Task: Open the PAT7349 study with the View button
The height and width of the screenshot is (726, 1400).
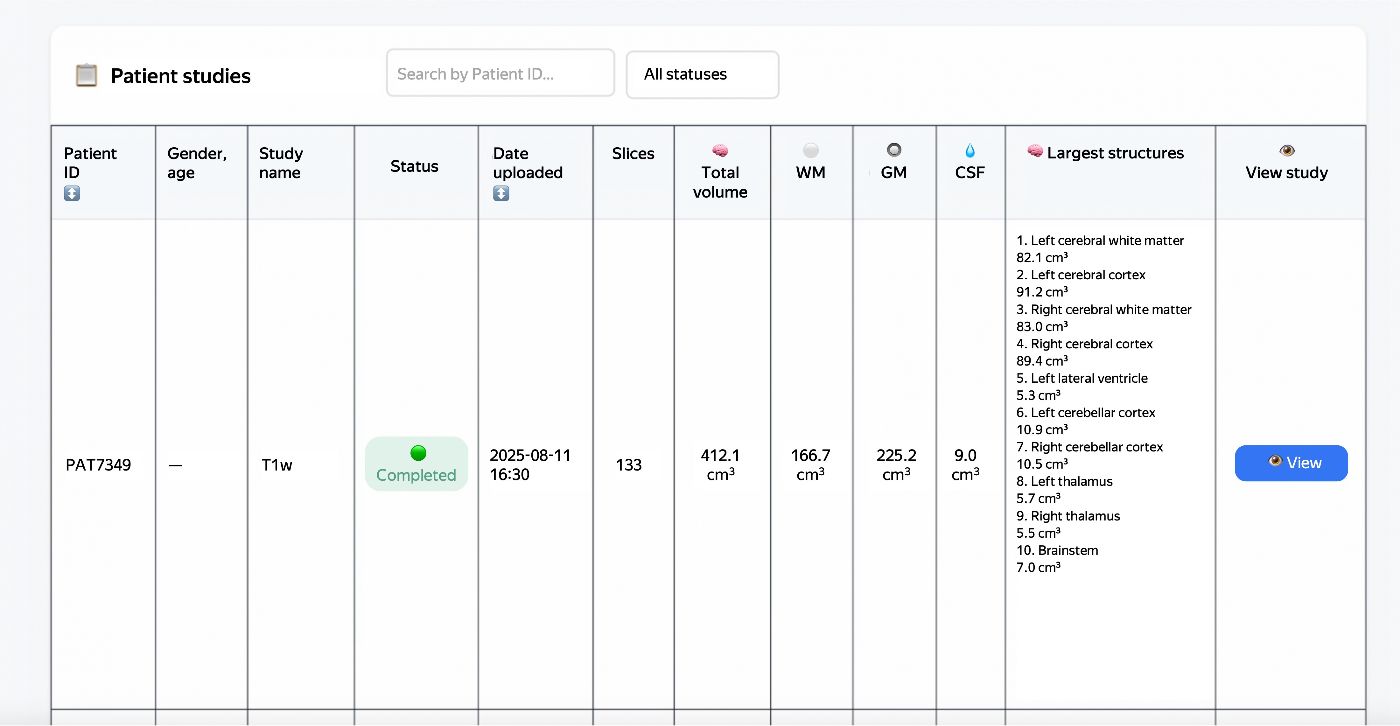Action: coord(1291,463)
